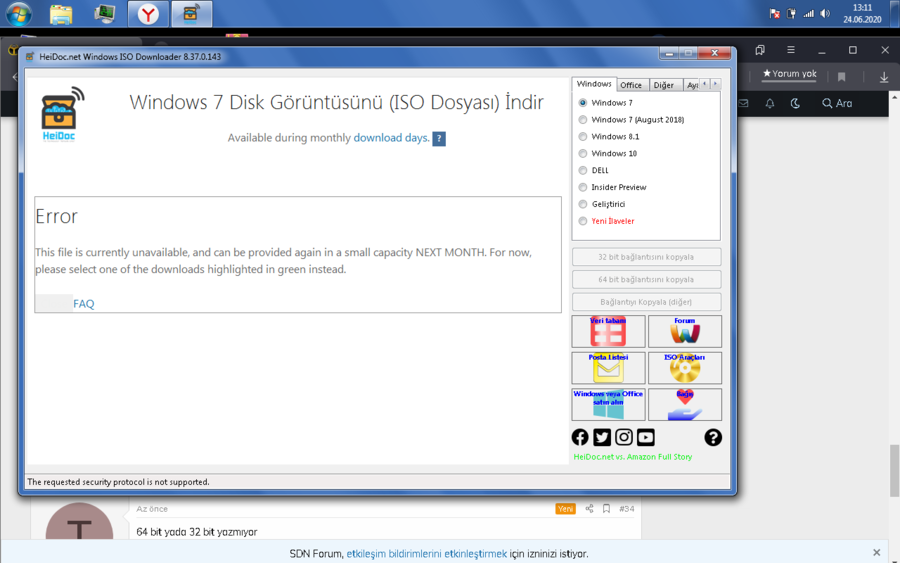Click the status bar security protocol message

(118, 482)
